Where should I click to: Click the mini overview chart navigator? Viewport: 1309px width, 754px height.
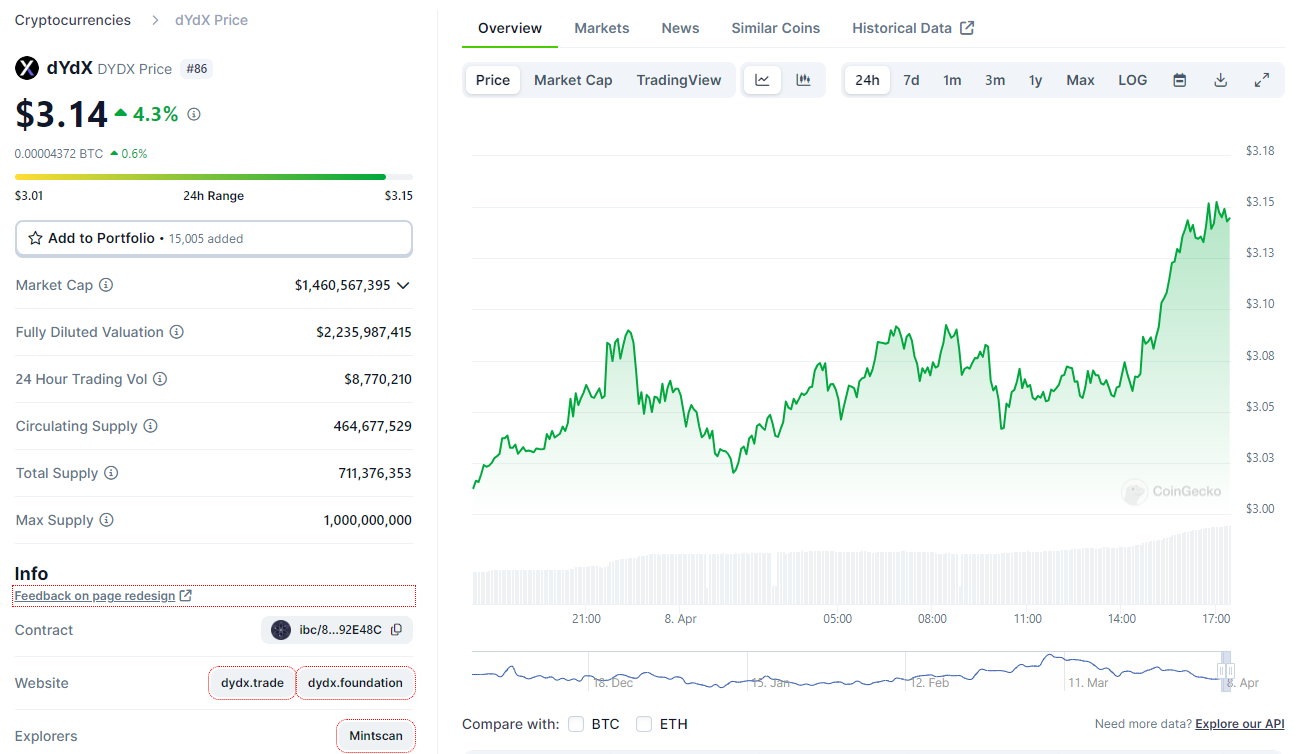coord(851,671)
